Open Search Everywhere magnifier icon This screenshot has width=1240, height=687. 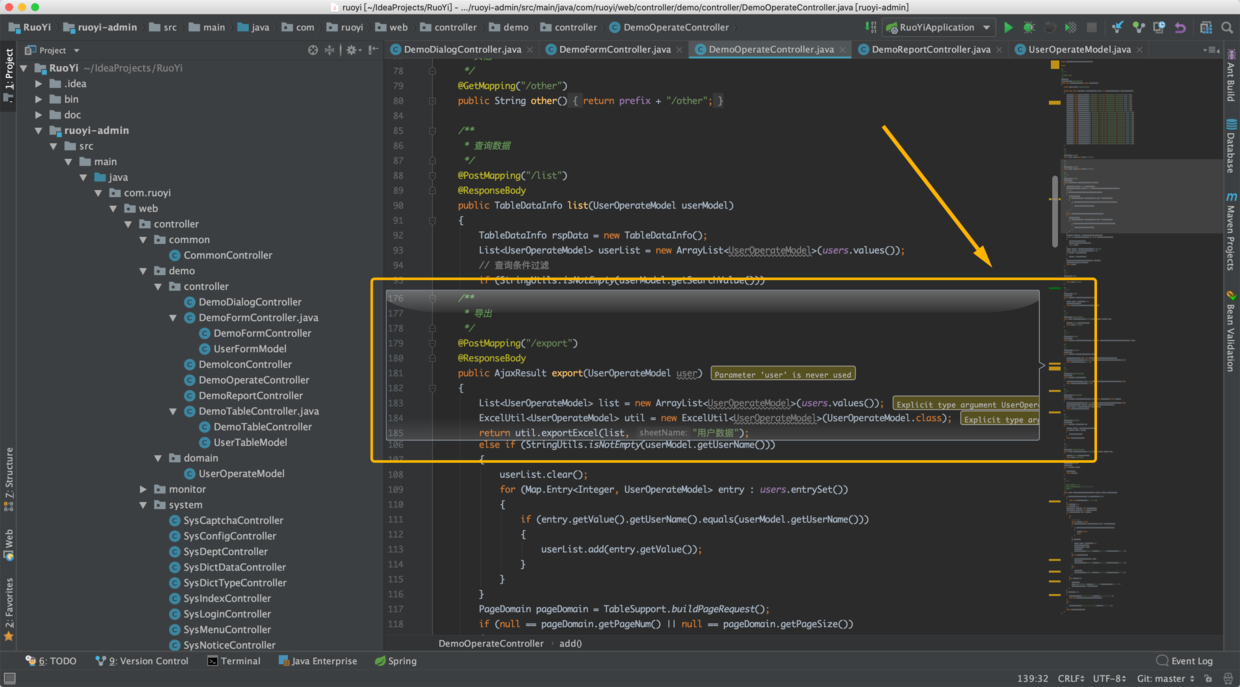[x=1227, y=28]
